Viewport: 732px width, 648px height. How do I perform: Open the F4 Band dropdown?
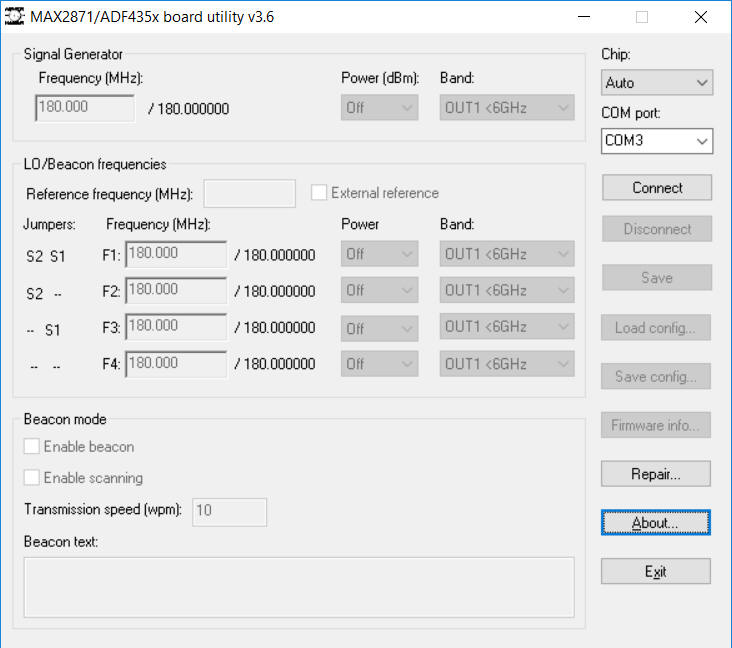pos(507,364)
